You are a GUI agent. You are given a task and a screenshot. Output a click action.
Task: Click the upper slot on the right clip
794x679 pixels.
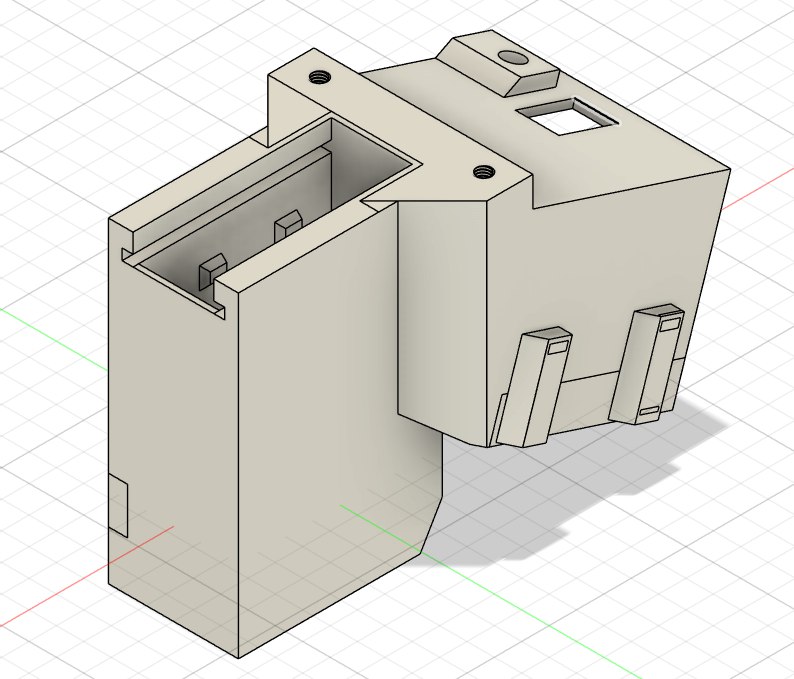(x=670, y=323)
